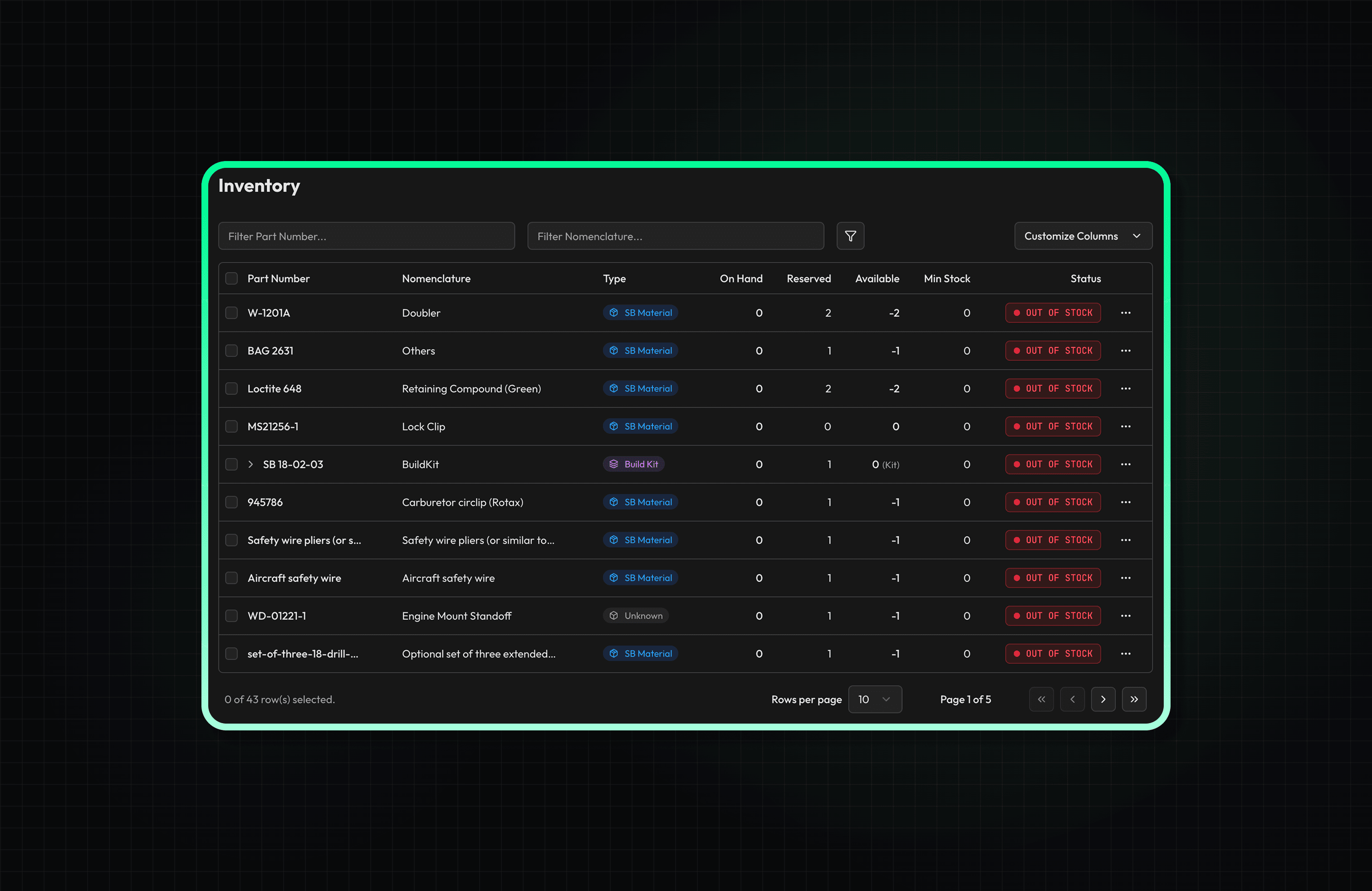Click the OUT OF STOCK badge on 945786

(x=1053, y=502)
